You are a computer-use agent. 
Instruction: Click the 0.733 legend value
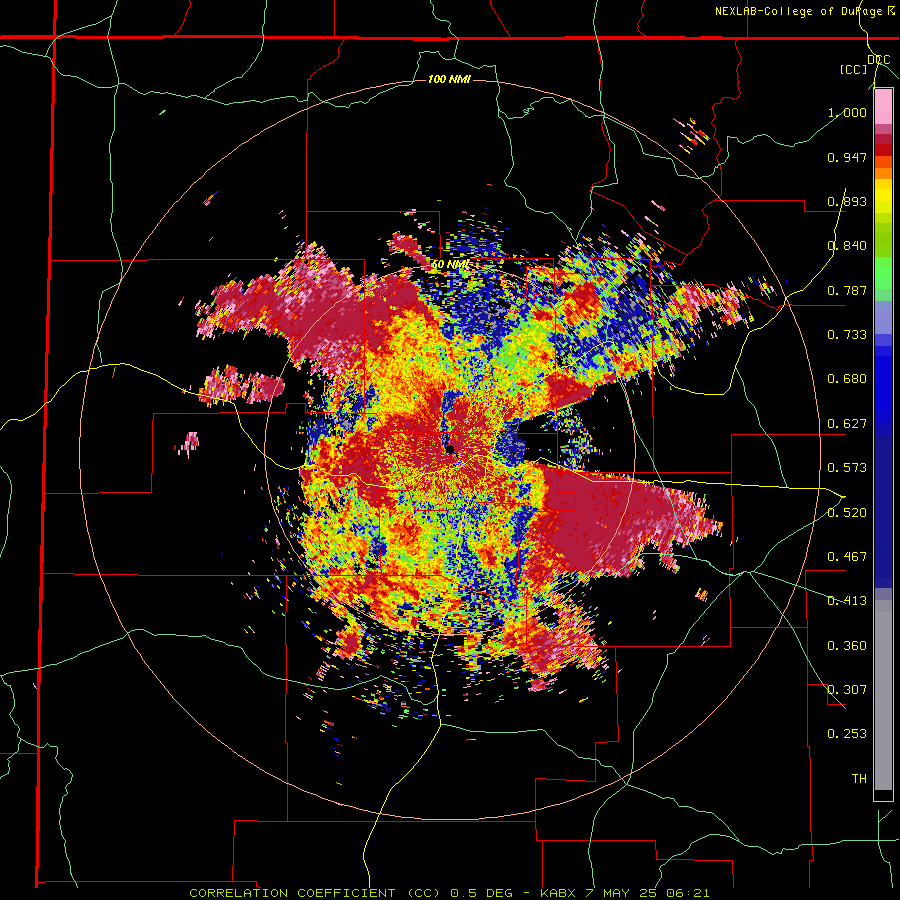pos(847,335)
